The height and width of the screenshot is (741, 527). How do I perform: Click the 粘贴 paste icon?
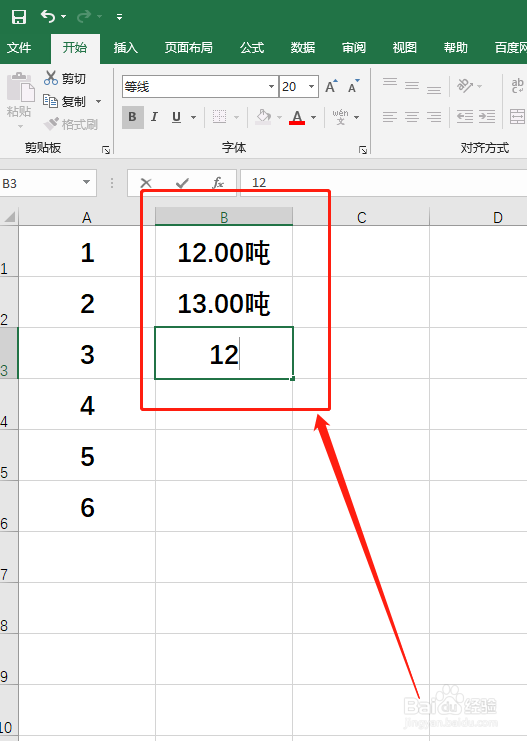tap(20, 87)
